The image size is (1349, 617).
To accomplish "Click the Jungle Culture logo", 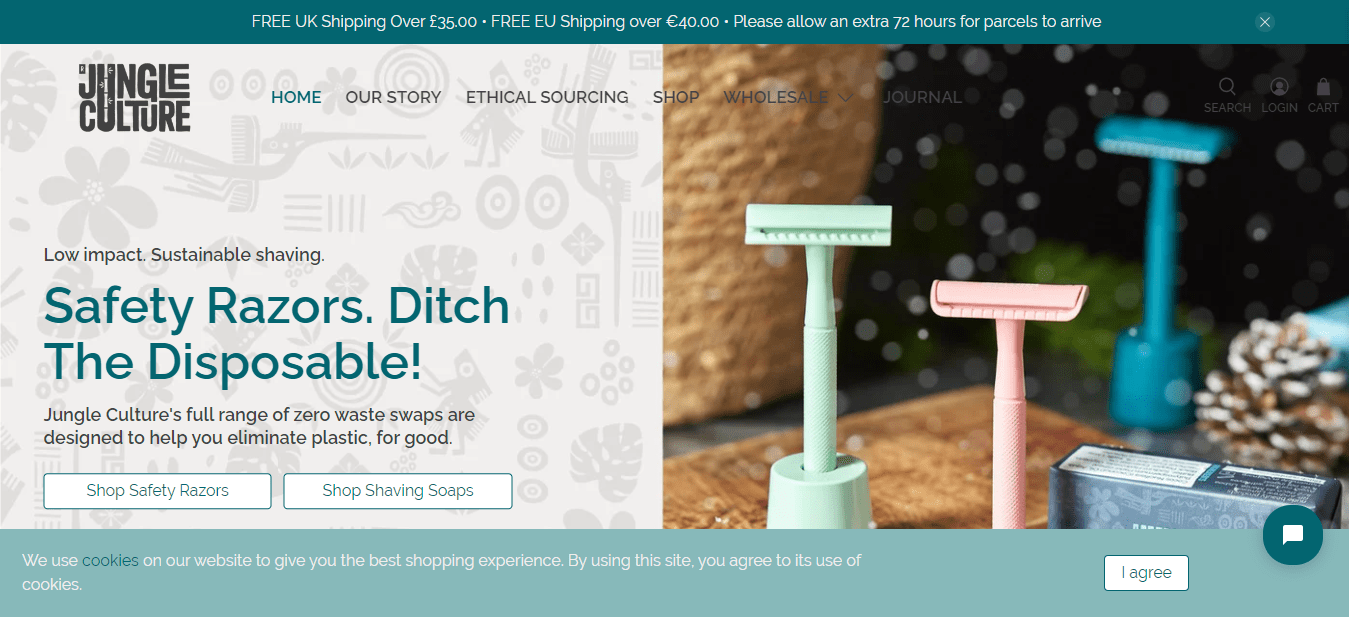I will (135, 97).
